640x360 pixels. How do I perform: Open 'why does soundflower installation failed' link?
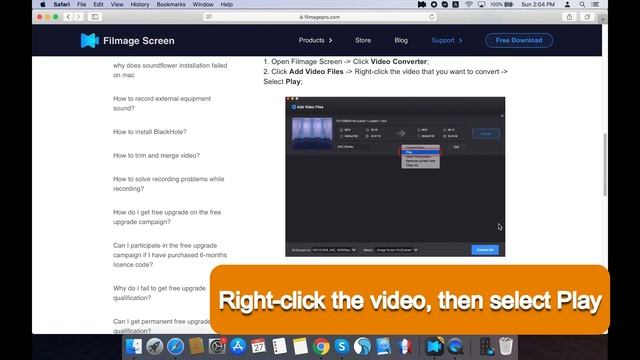[x=170, y=70]
